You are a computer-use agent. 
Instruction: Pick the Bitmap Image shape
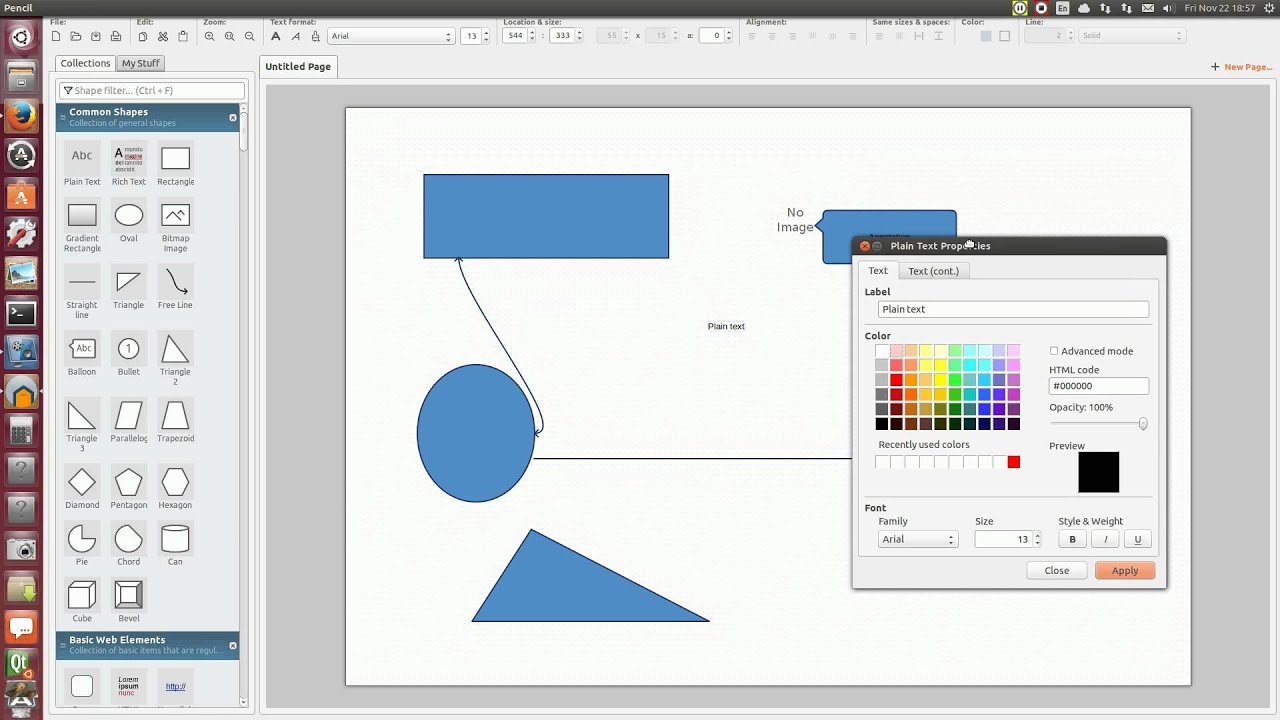pos(175,227)
